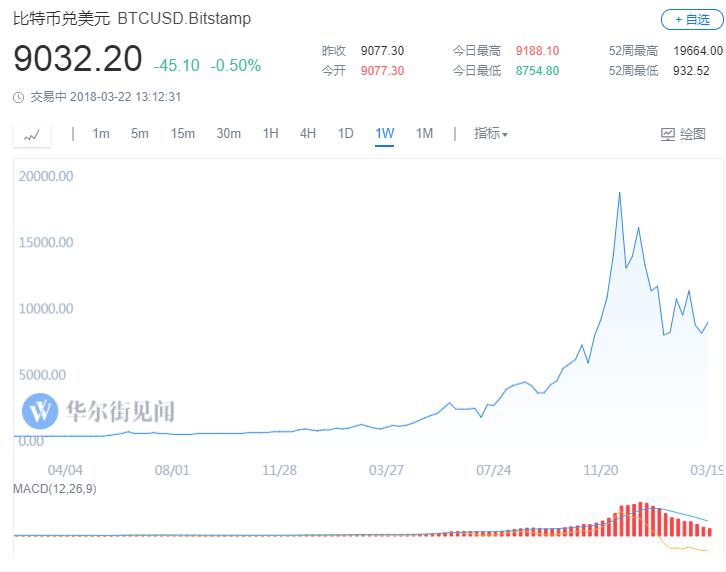This screenshot has height=572, width=726.
Task: Click the 11/20 date on the time axis
Action: pyautogui.click(x=600, y=468)
